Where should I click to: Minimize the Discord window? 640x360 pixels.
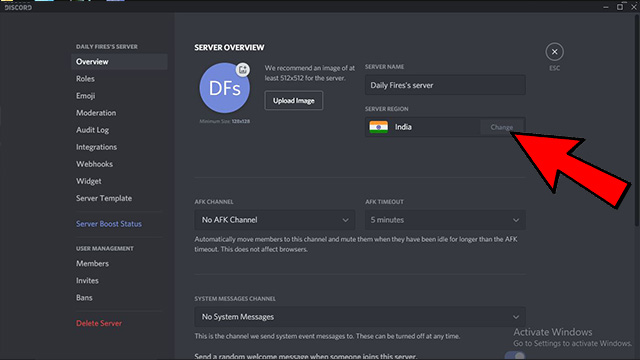pyautogui.click(x=606, y=7)
